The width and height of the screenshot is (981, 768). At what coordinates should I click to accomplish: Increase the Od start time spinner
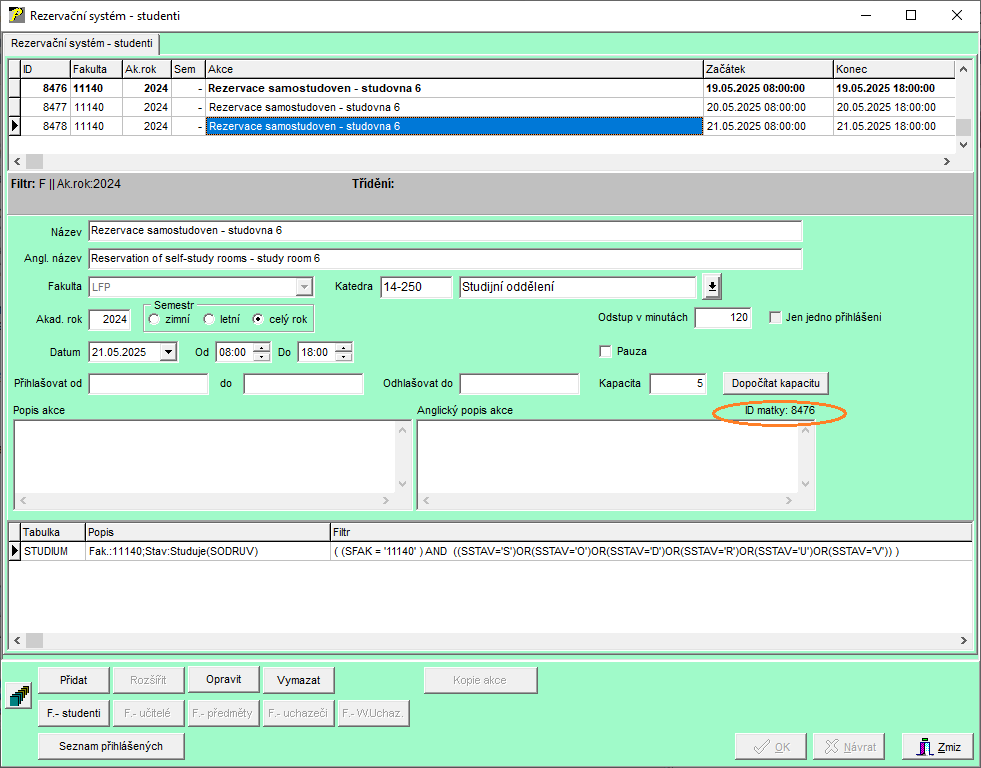pos(262,347)
